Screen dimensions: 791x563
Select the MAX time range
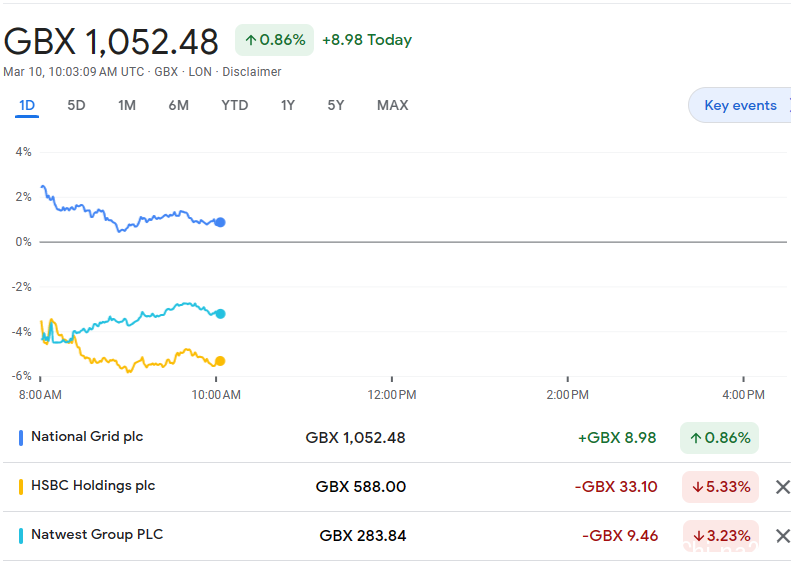click(x=392, y=105)
